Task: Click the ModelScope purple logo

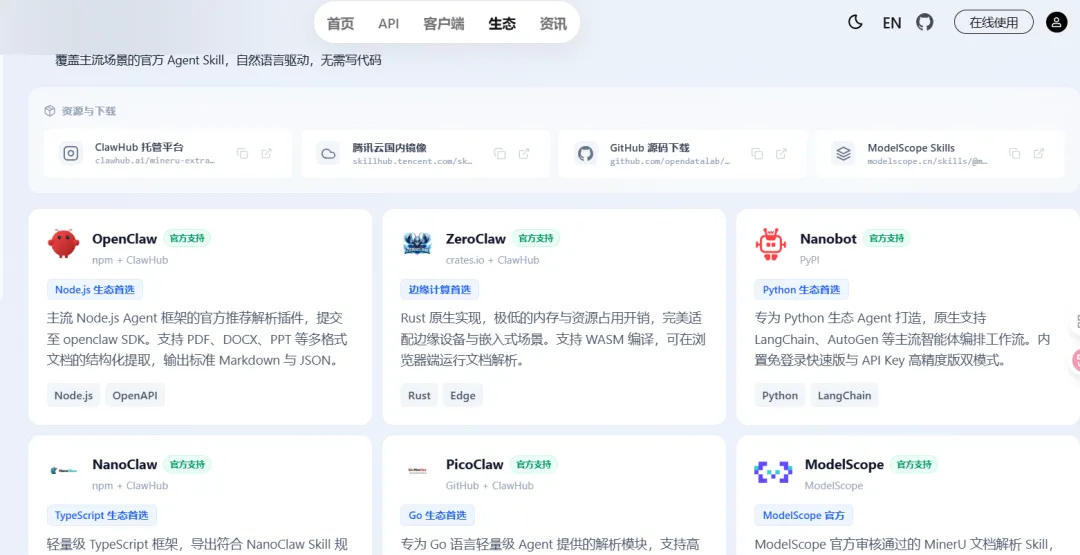Action: pos(773,471)
